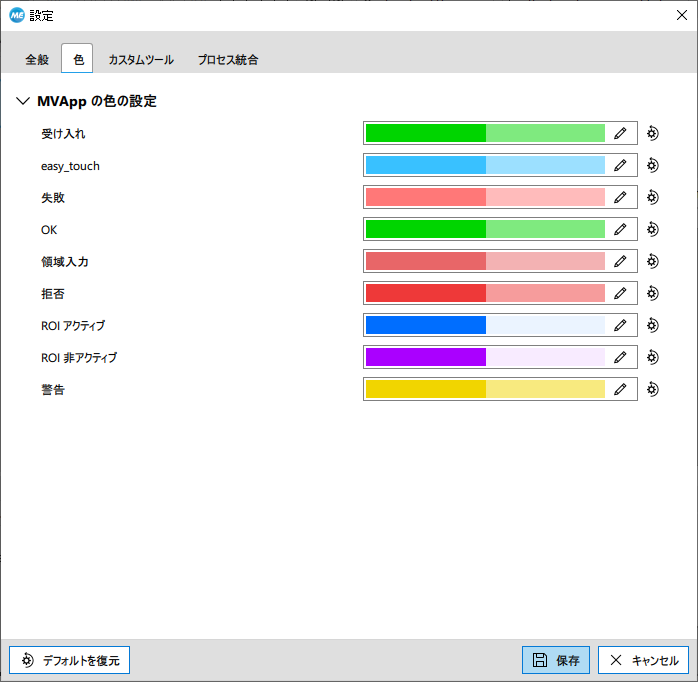Close the 設定 dialog window
698x682 pixels.
click(x=682, y=15)
